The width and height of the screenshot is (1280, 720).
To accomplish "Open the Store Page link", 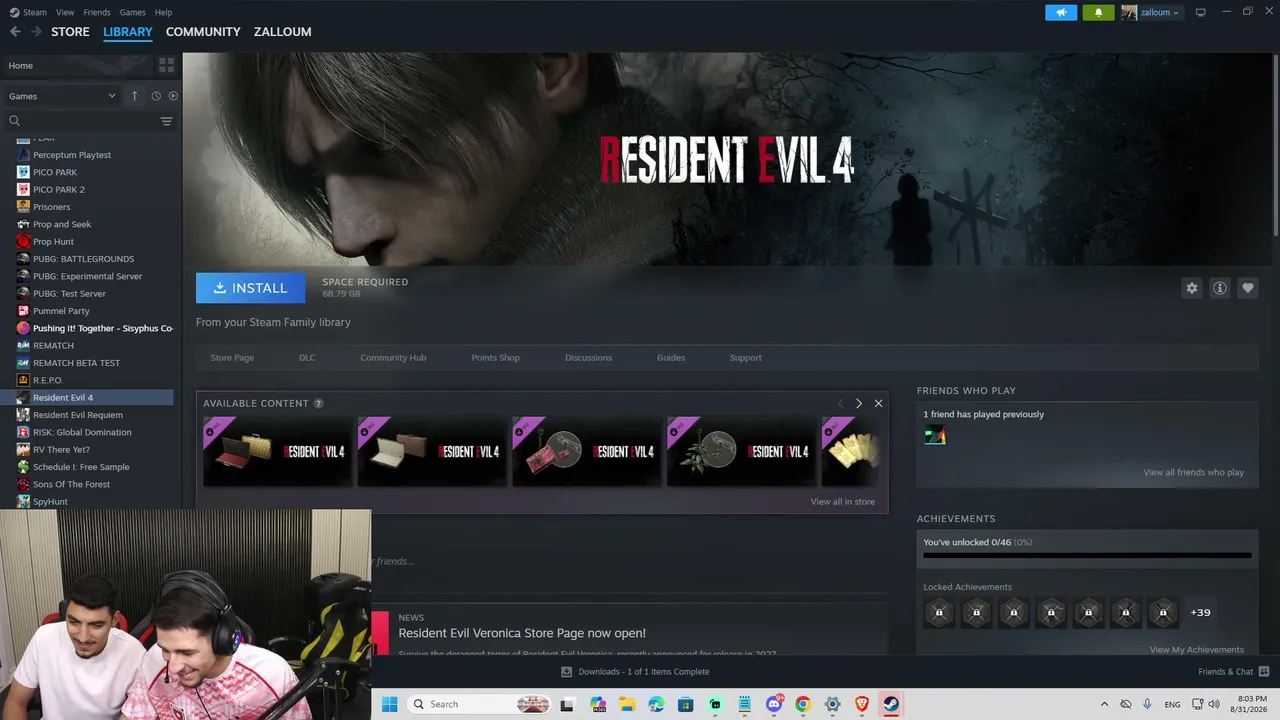I will point(232,358).
